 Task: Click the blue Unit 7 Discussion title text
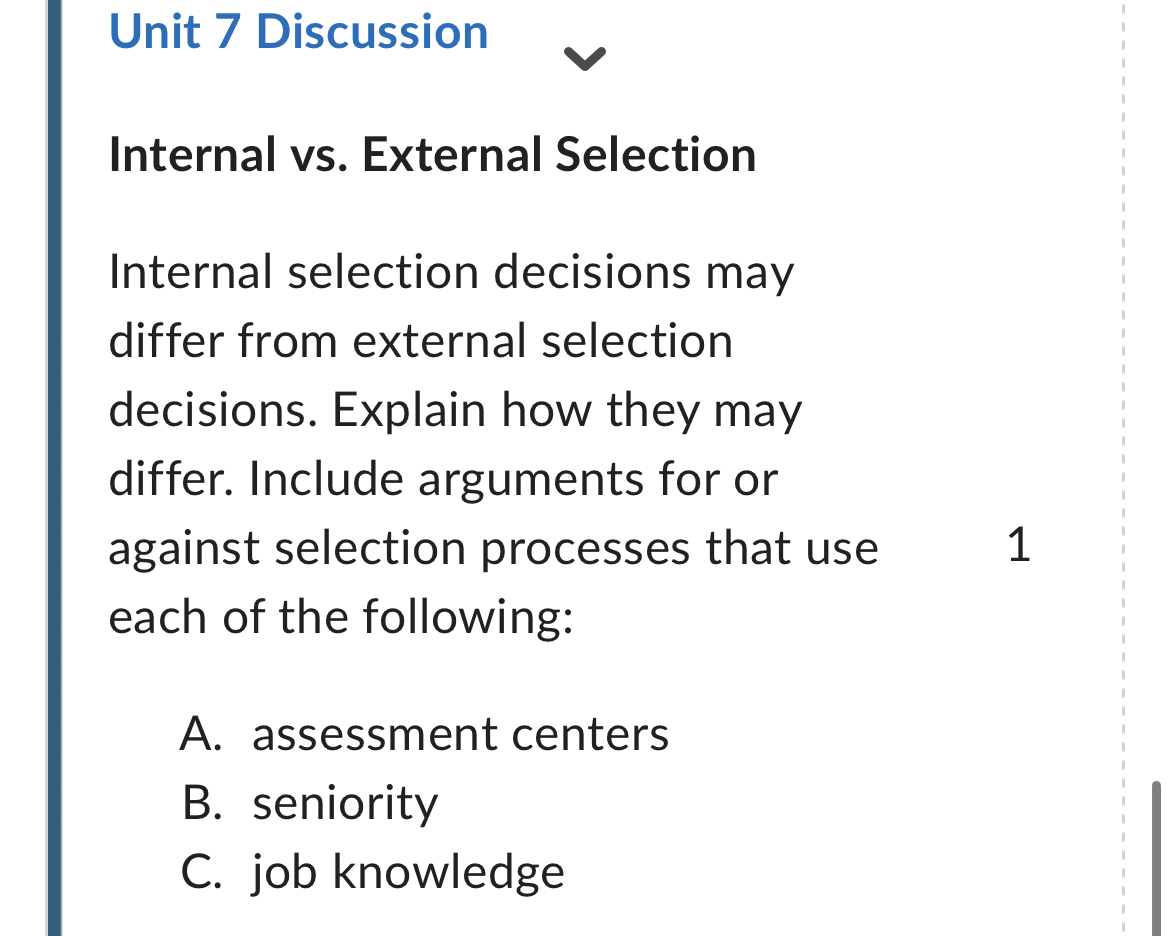coord(298,32)
